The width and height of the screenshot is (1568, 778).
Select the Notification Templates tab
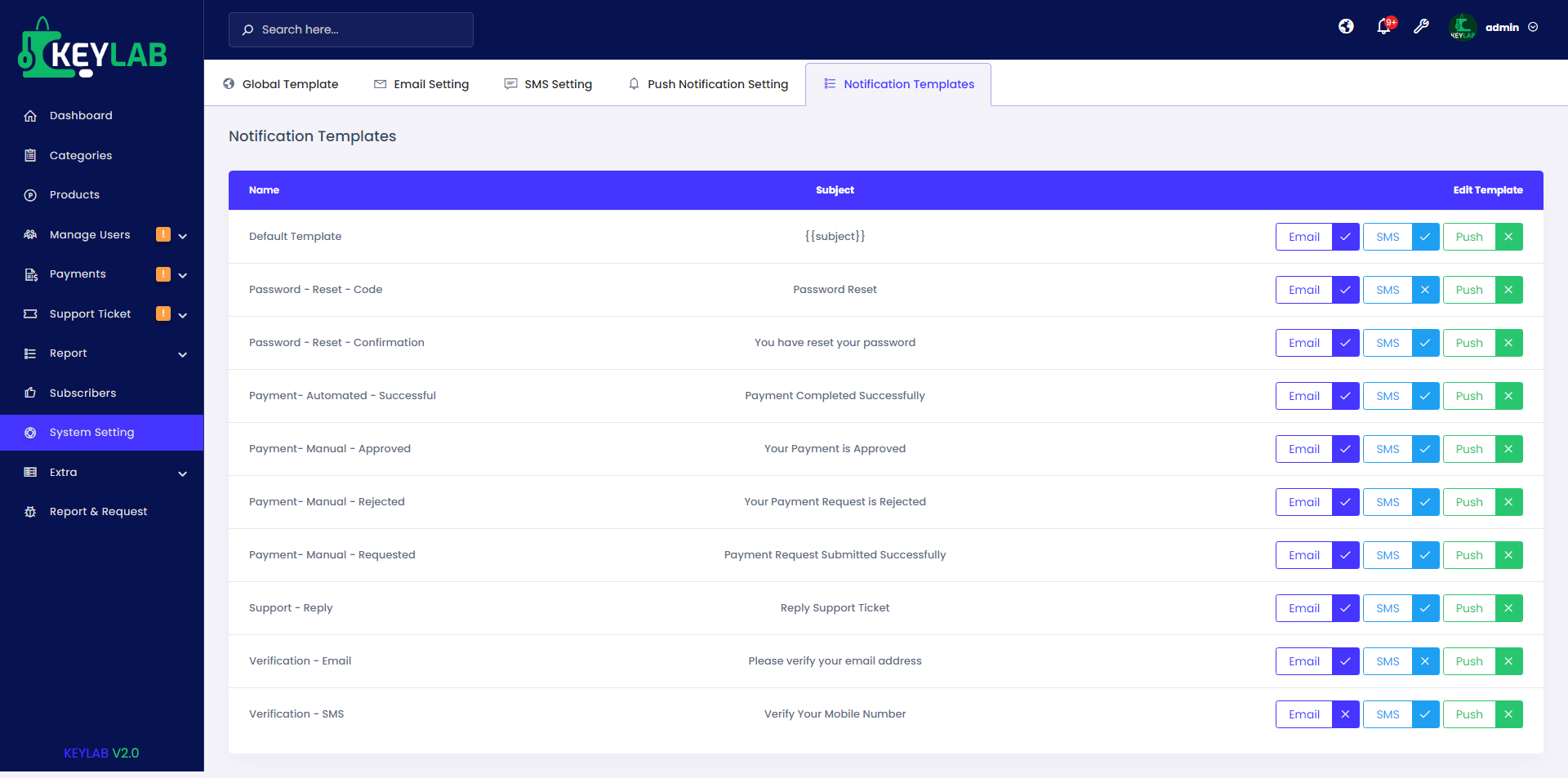[898, 84]
